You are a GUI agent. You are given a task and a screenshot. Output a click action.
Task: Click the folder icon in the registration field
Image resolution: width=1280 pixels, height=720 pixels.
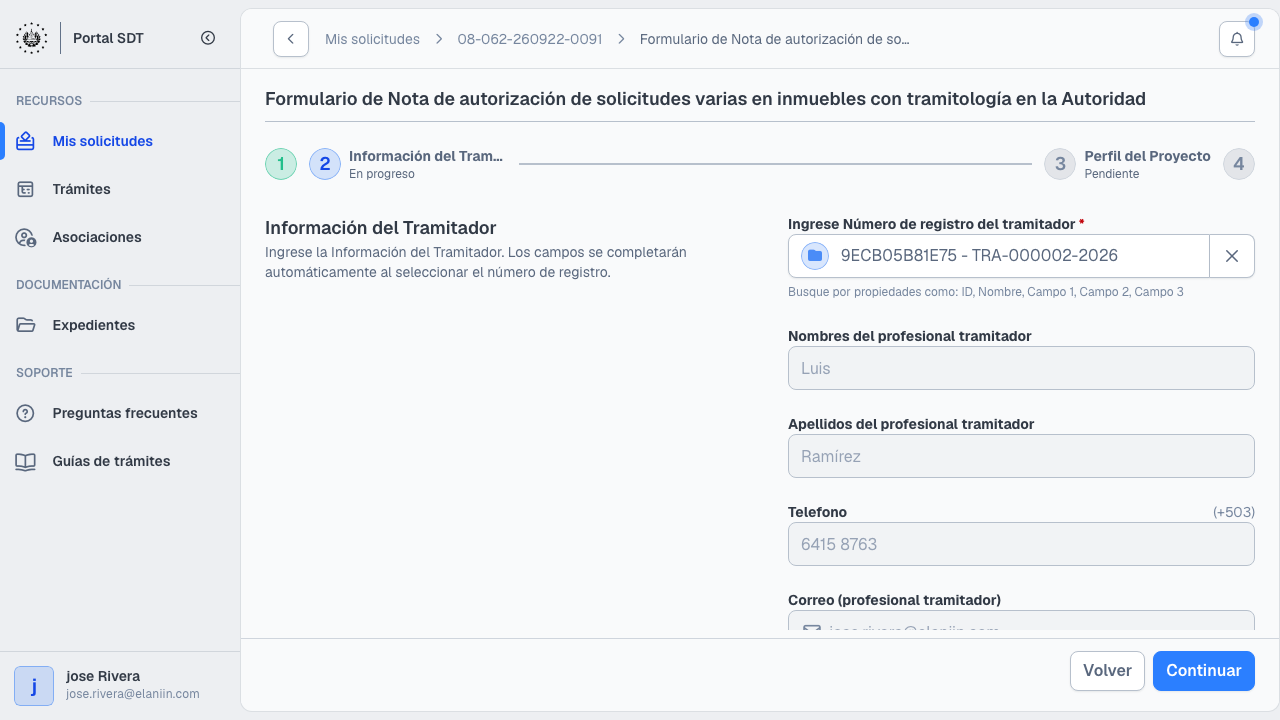[815, 256]
